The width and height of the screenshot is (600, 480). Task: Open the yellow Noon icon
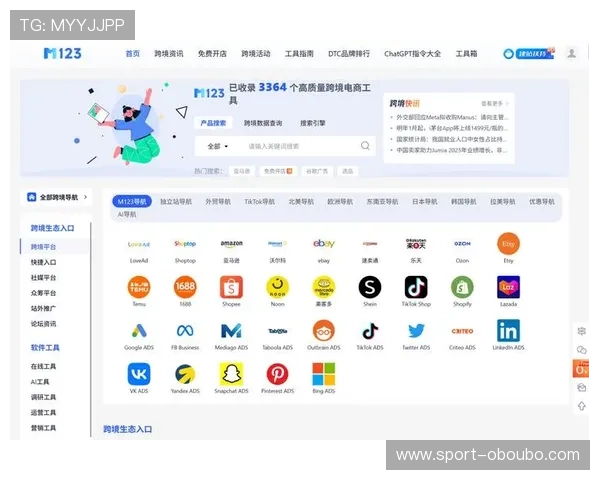277,287
